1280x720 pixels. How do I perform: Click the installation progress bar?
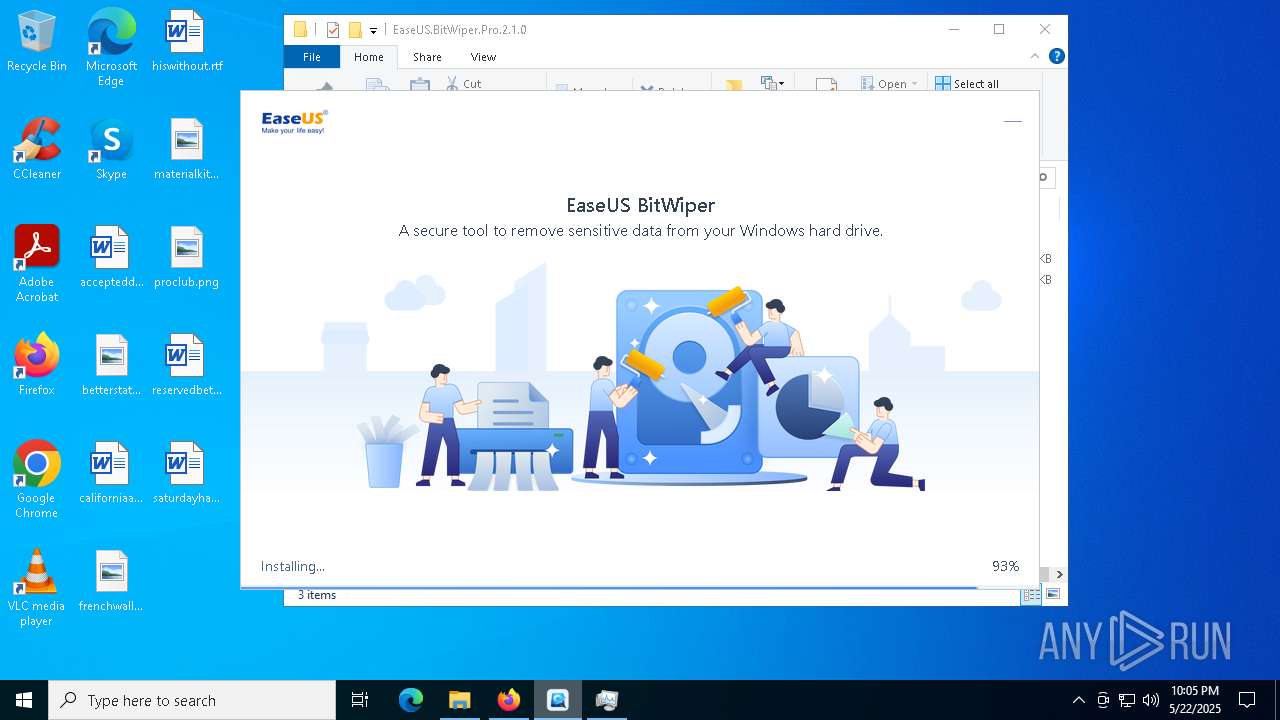[640, 587]
